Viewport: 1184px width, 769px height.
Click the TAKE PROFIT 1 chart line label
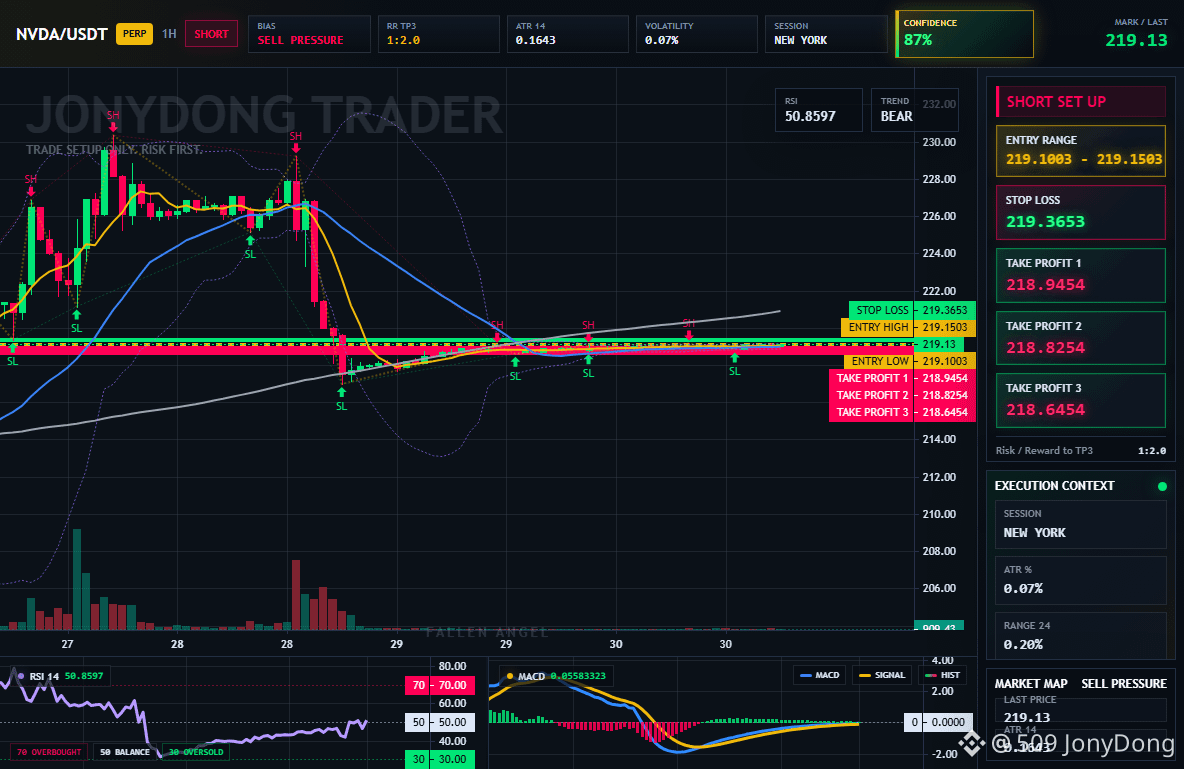pos(902,378)
